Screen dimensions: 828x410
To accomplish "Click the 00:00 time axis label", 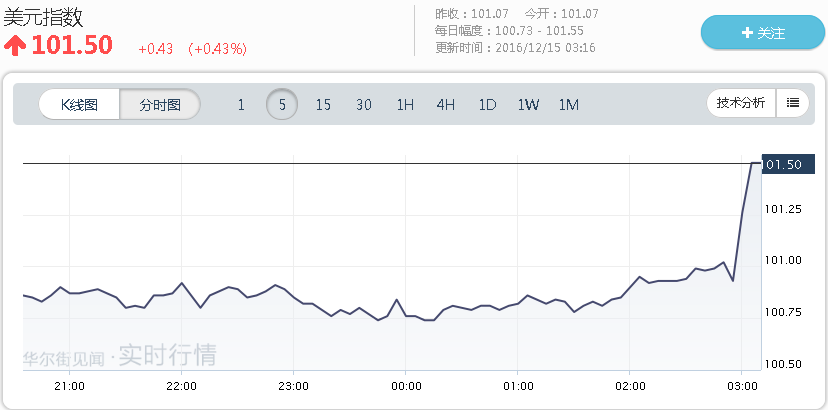I will coord(405,386).
